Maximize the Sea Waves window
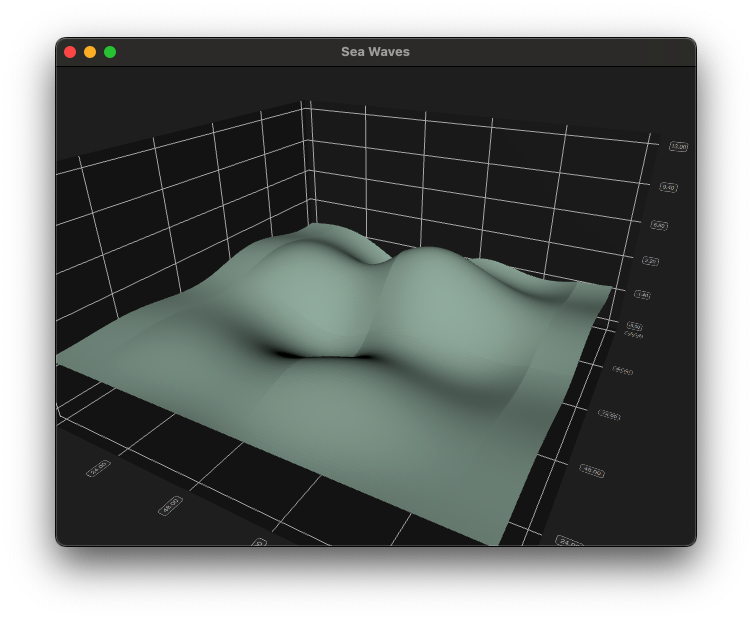 [110, 52]
